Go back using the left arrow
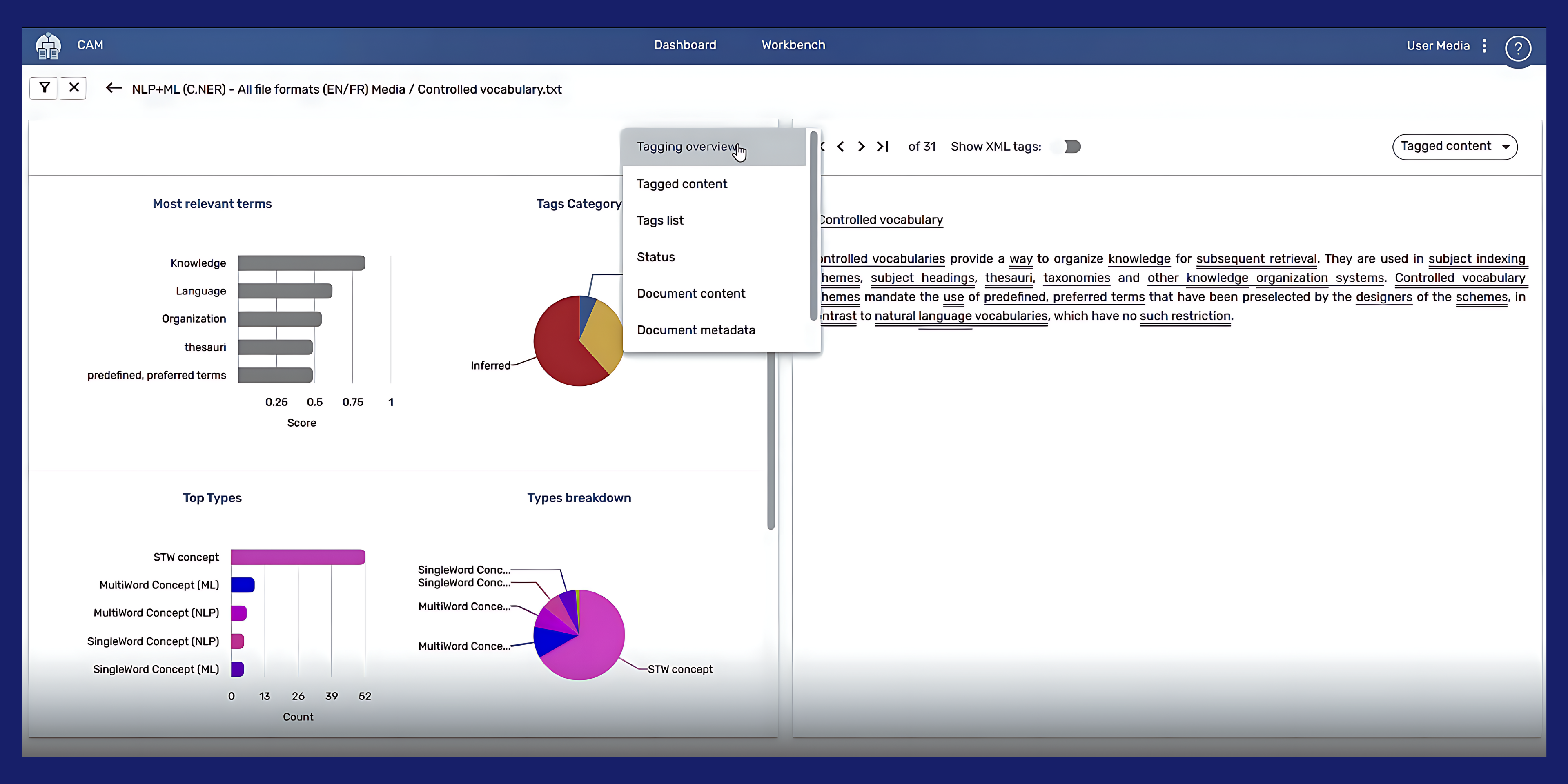This screenshot has width=1568, height=784. [x=114, y=89]
